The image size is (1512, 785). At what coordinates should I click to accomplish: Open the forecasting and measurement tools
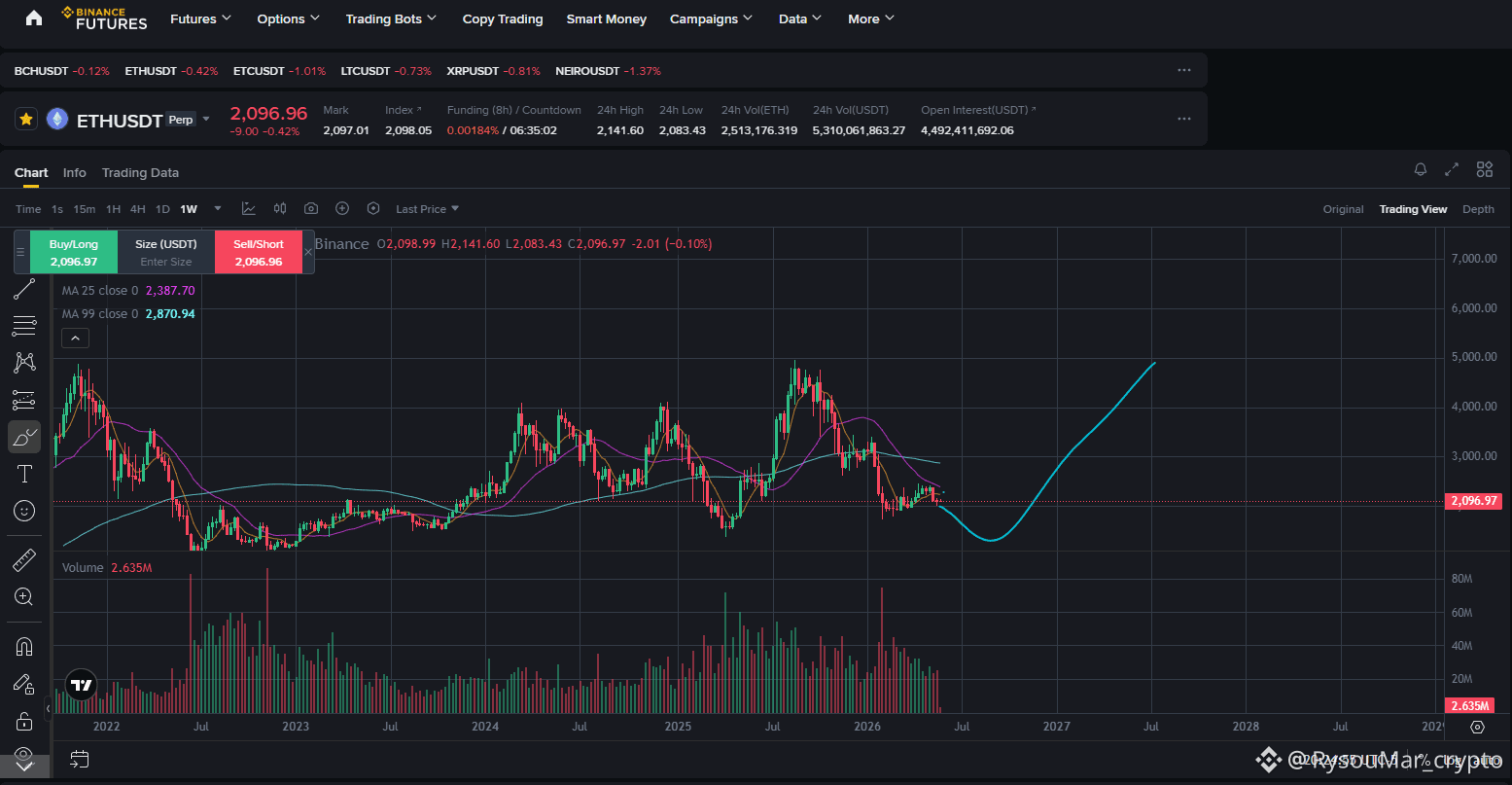24,400
